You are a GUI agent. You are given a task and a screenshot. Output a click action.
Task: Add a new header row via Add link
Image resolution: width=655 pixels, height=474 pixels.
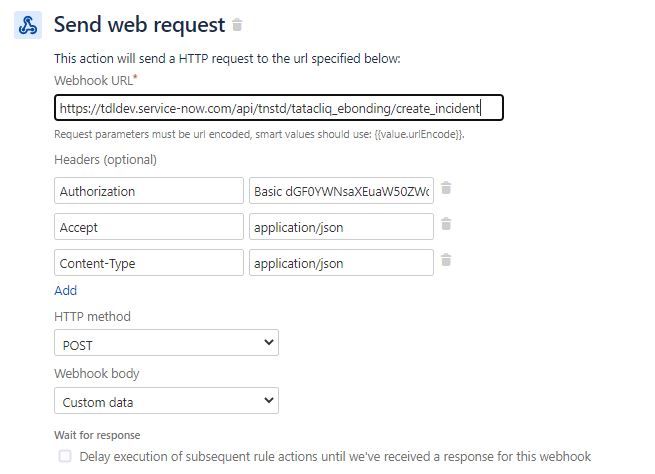coord(66,291)
